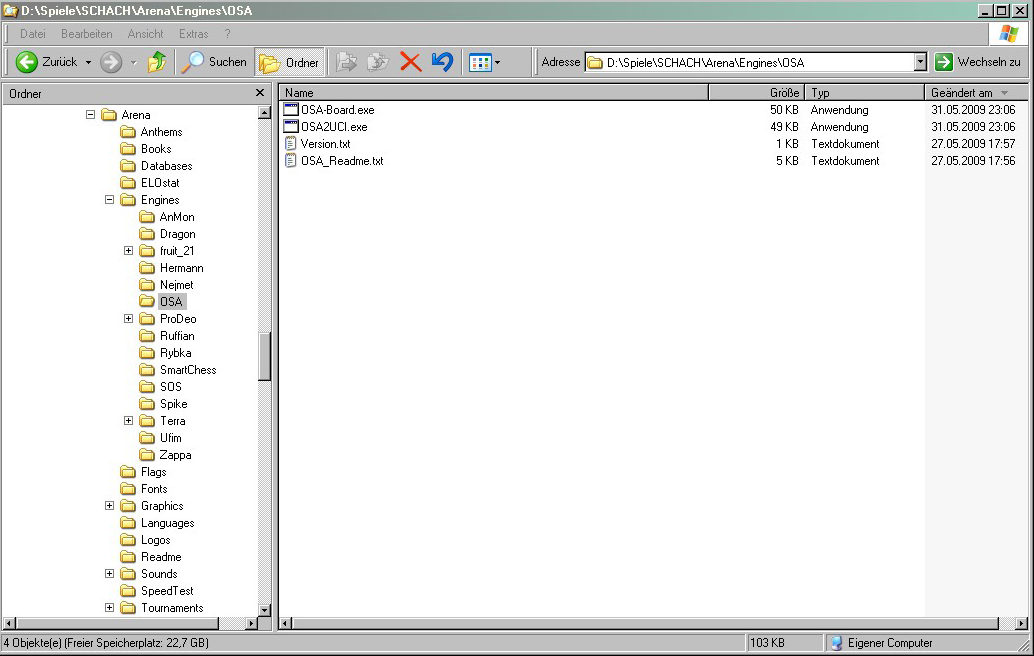The height and width of the screenshot is (656, 1034).
Task: Select the AnMon engine folder
Action: [x=177, y=217]
